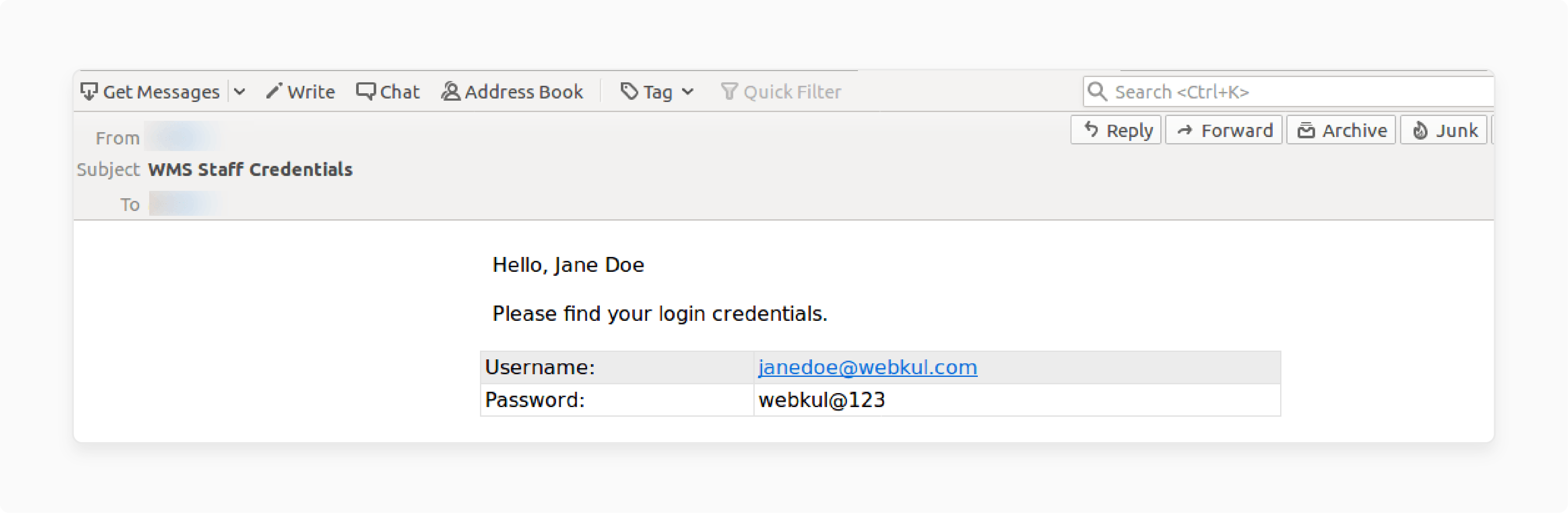Click the Archive box icon
Screen dimensions: 1568x513
point(1305,130)
